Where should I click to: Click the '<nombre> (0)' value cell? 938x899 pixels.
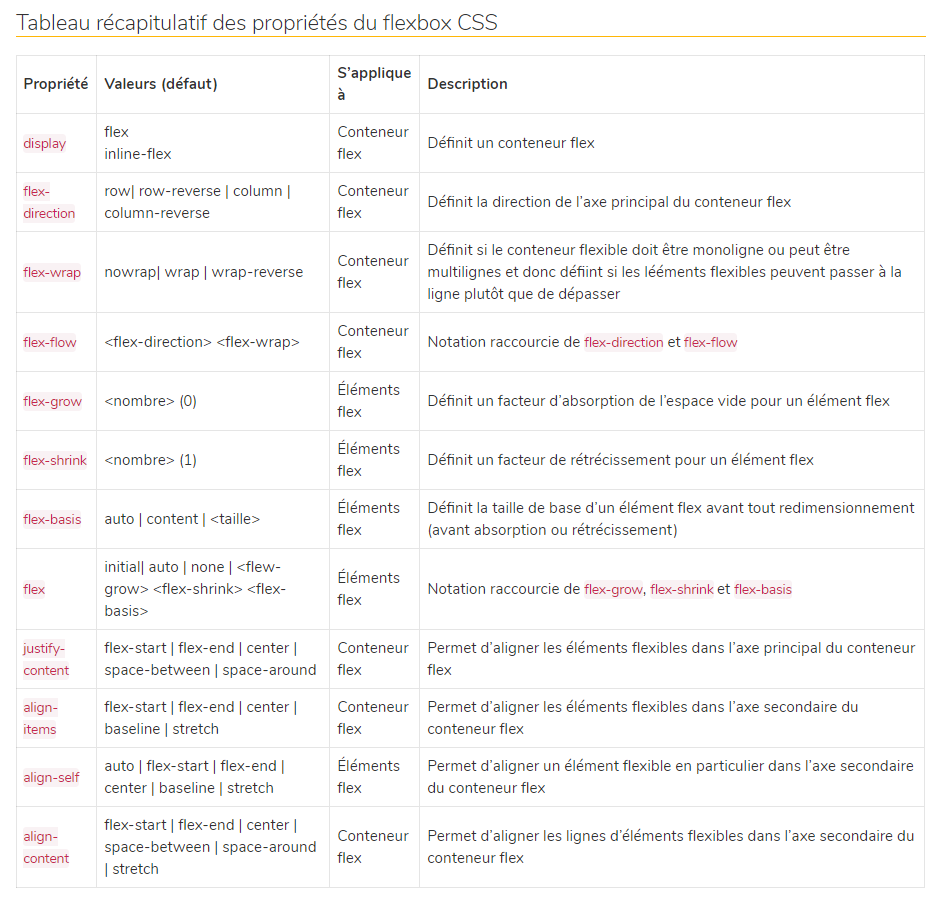click(x=151, y=401)
